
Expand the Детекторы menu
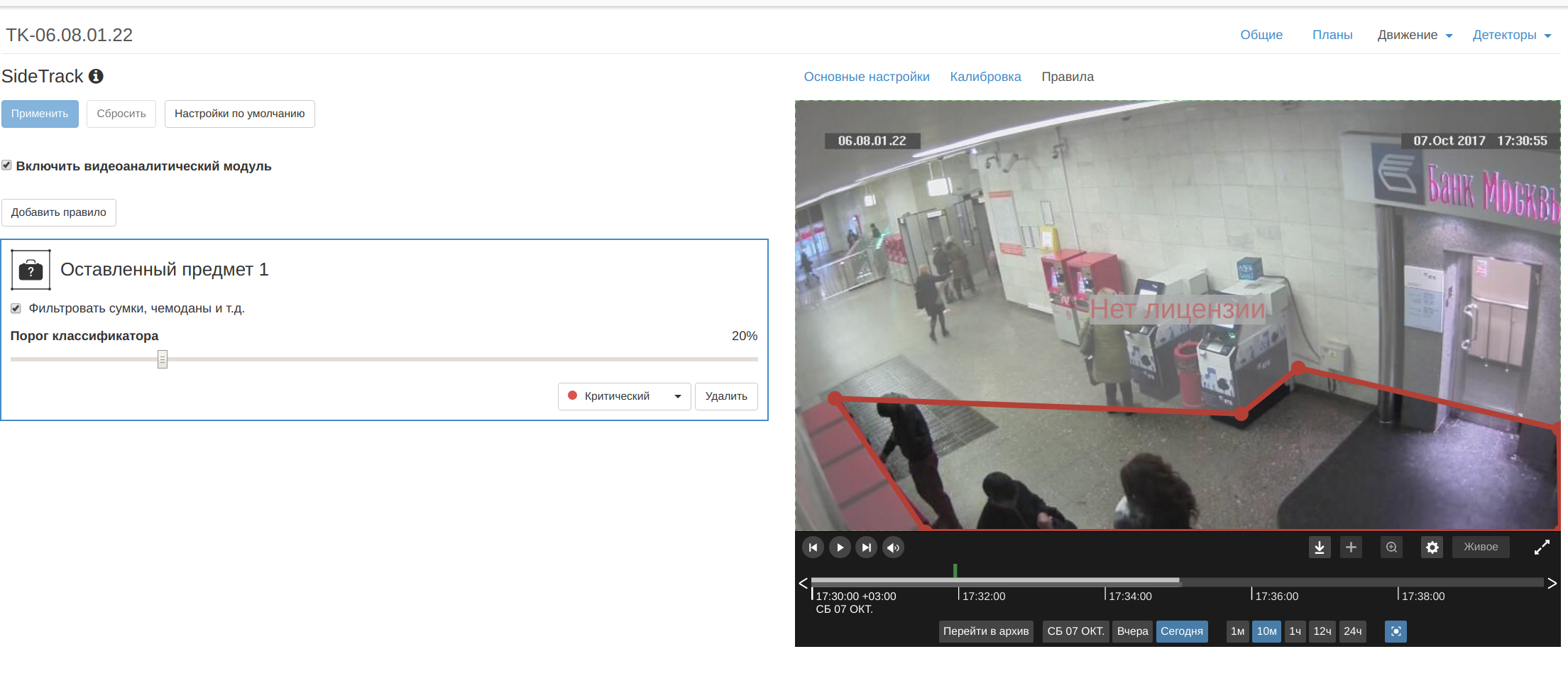click(x=1512, y=35)
